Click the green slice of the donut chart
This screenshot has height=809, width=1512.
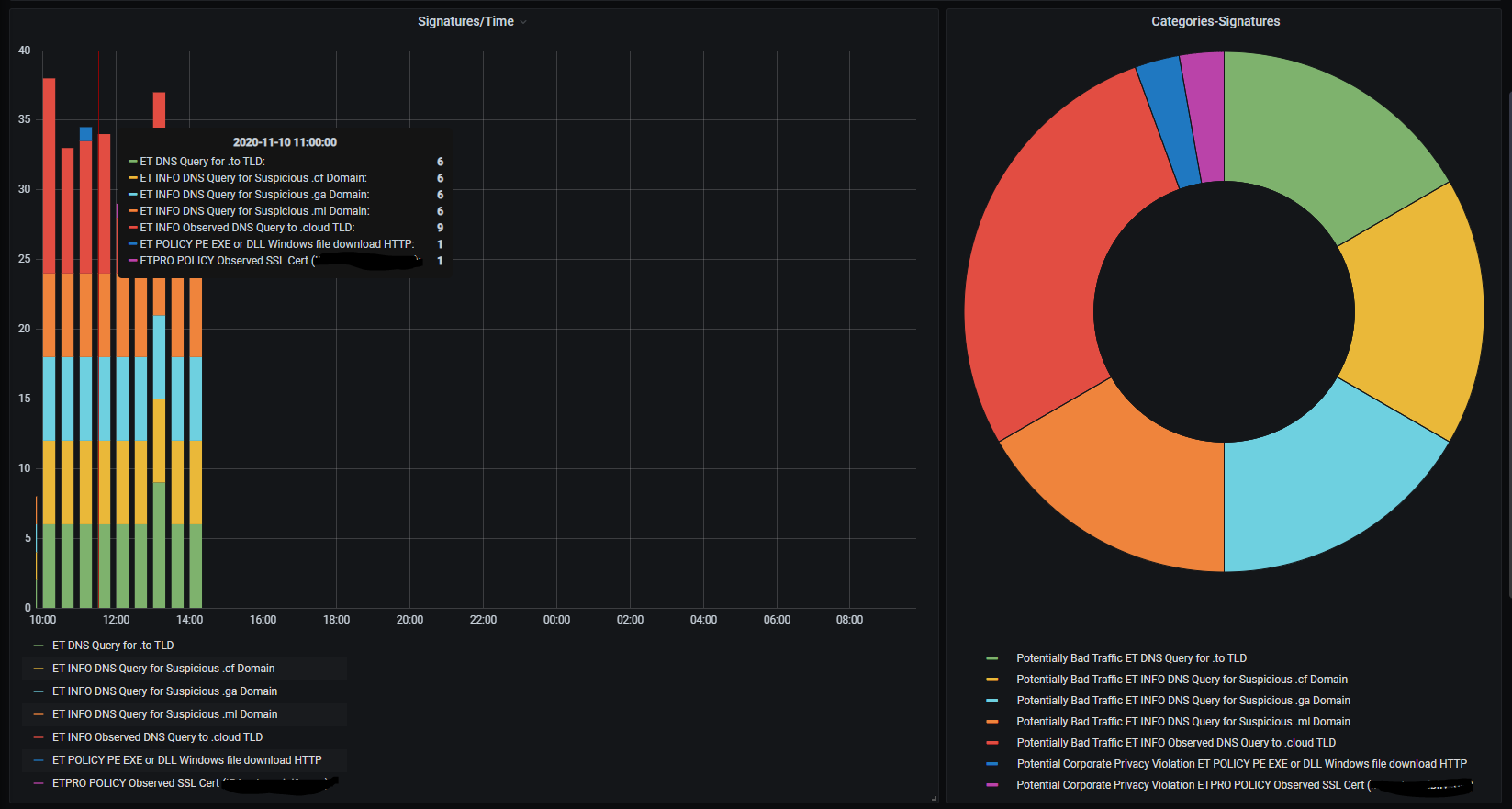[x=1322, y=142]
